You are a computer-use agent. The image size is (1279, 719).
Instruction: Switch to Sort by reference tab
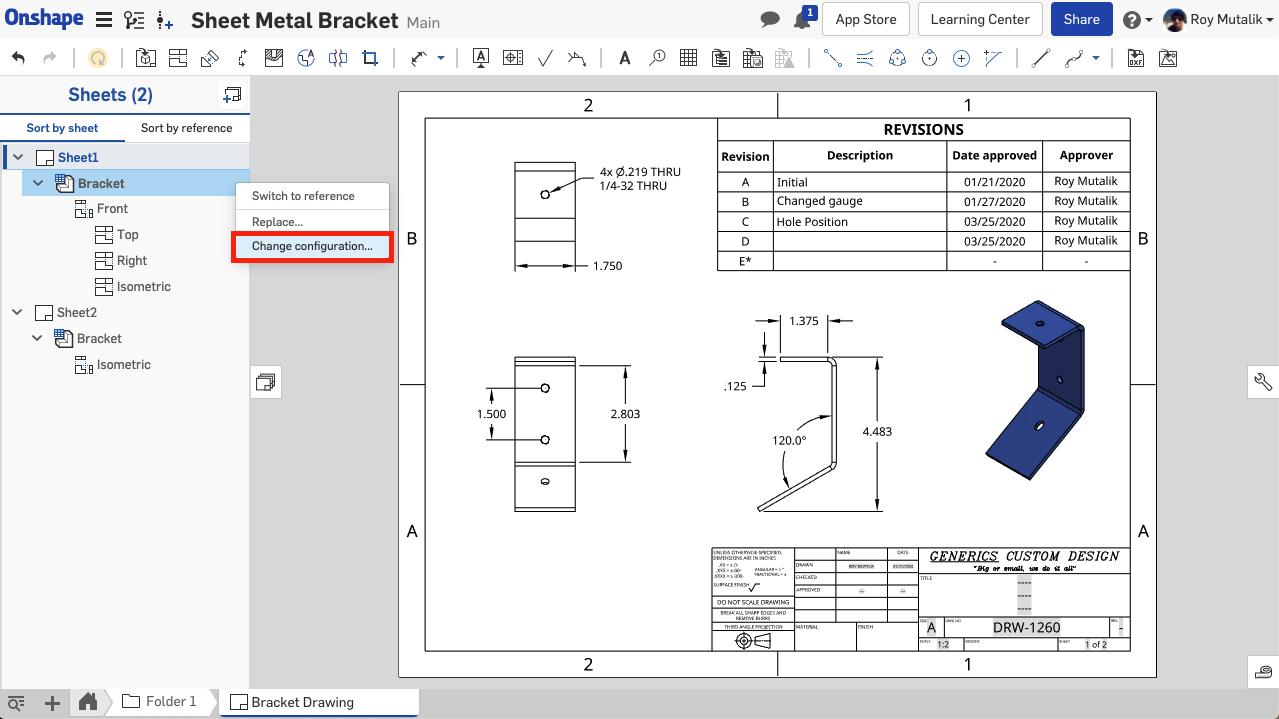pos(186,128)
